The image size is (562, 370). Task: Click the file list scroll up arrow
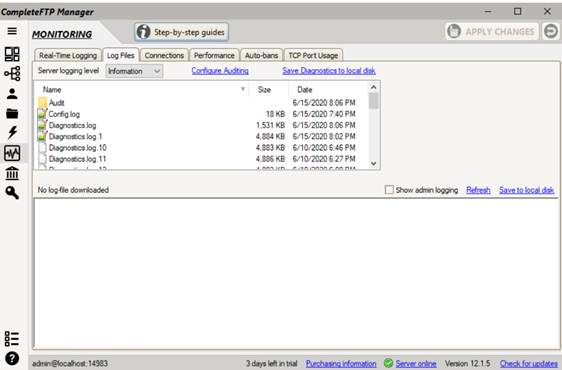pos(373,87)
